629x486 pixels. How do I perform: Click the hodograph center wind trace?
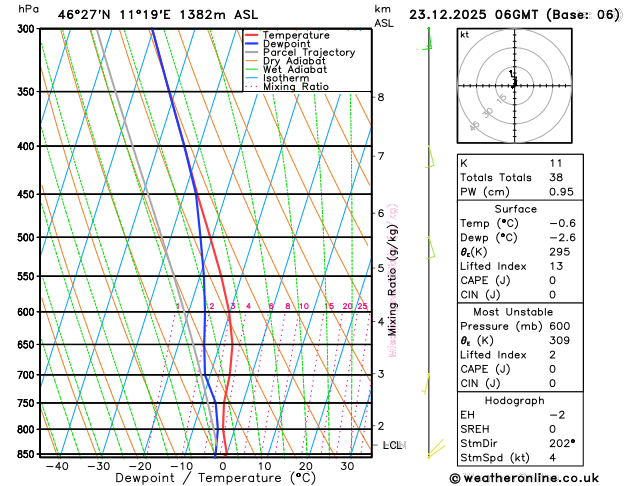(x=513, y=80)
